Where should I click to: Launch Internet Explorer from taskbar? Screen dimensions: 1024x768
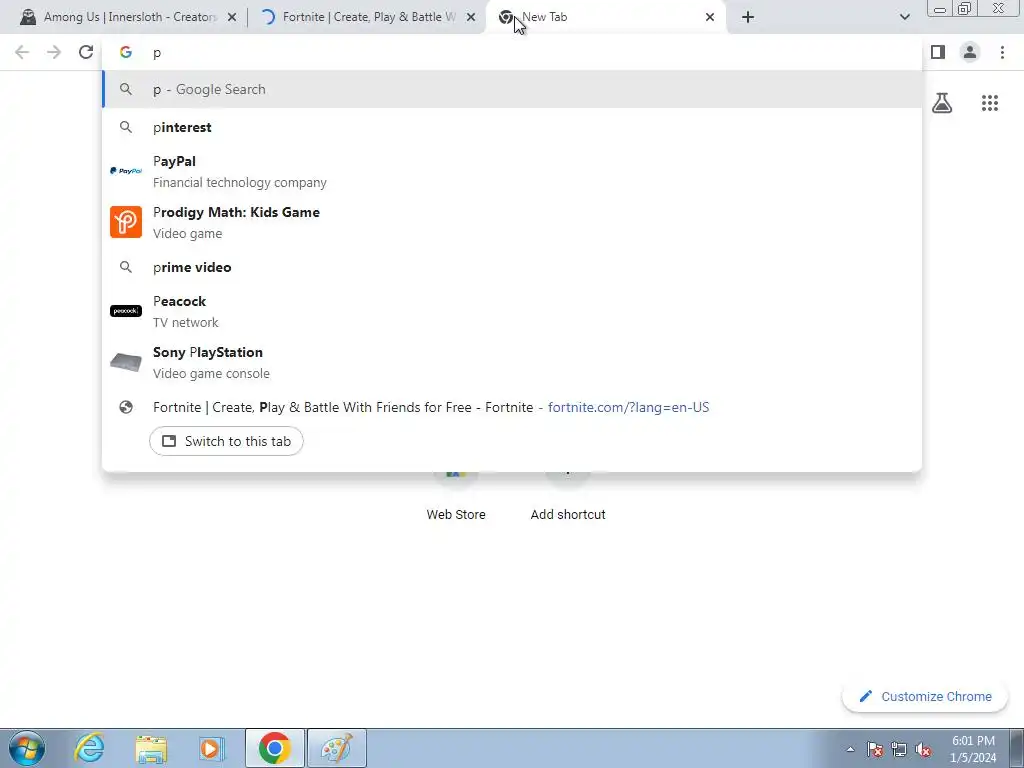tap(89, 748)
